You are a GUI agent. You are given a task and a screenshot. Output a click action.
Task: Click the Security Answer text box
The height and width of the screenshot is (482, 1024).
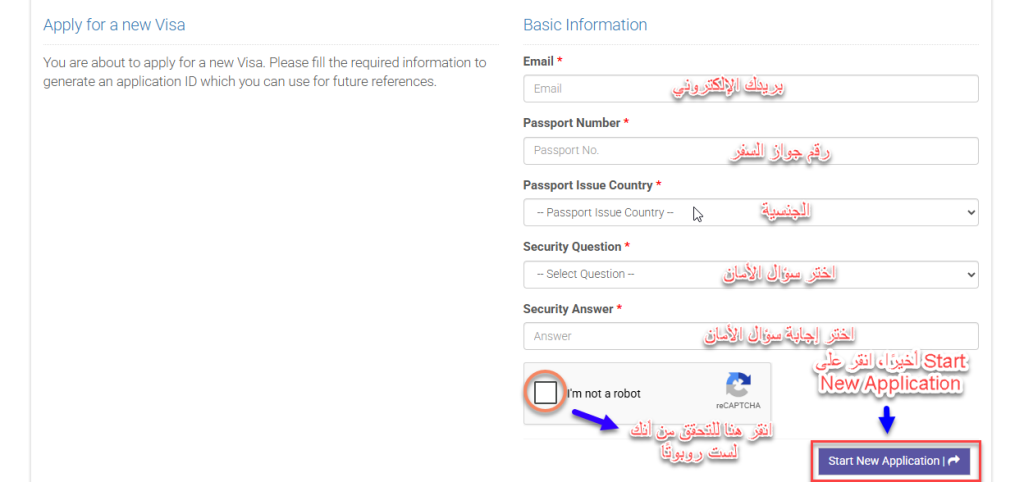[750, 336]
